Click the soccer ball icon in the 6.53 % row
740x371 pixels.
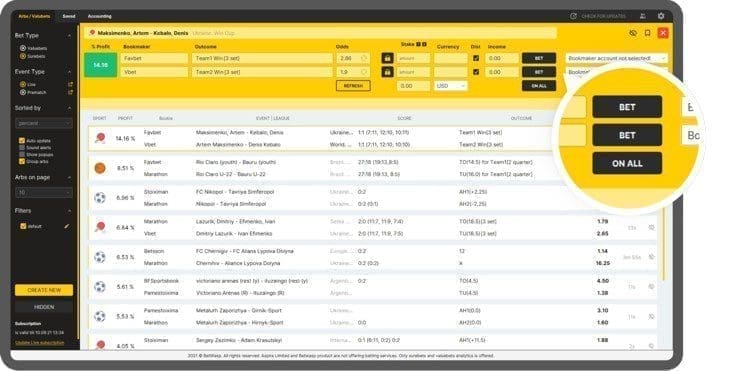[100, 257]
